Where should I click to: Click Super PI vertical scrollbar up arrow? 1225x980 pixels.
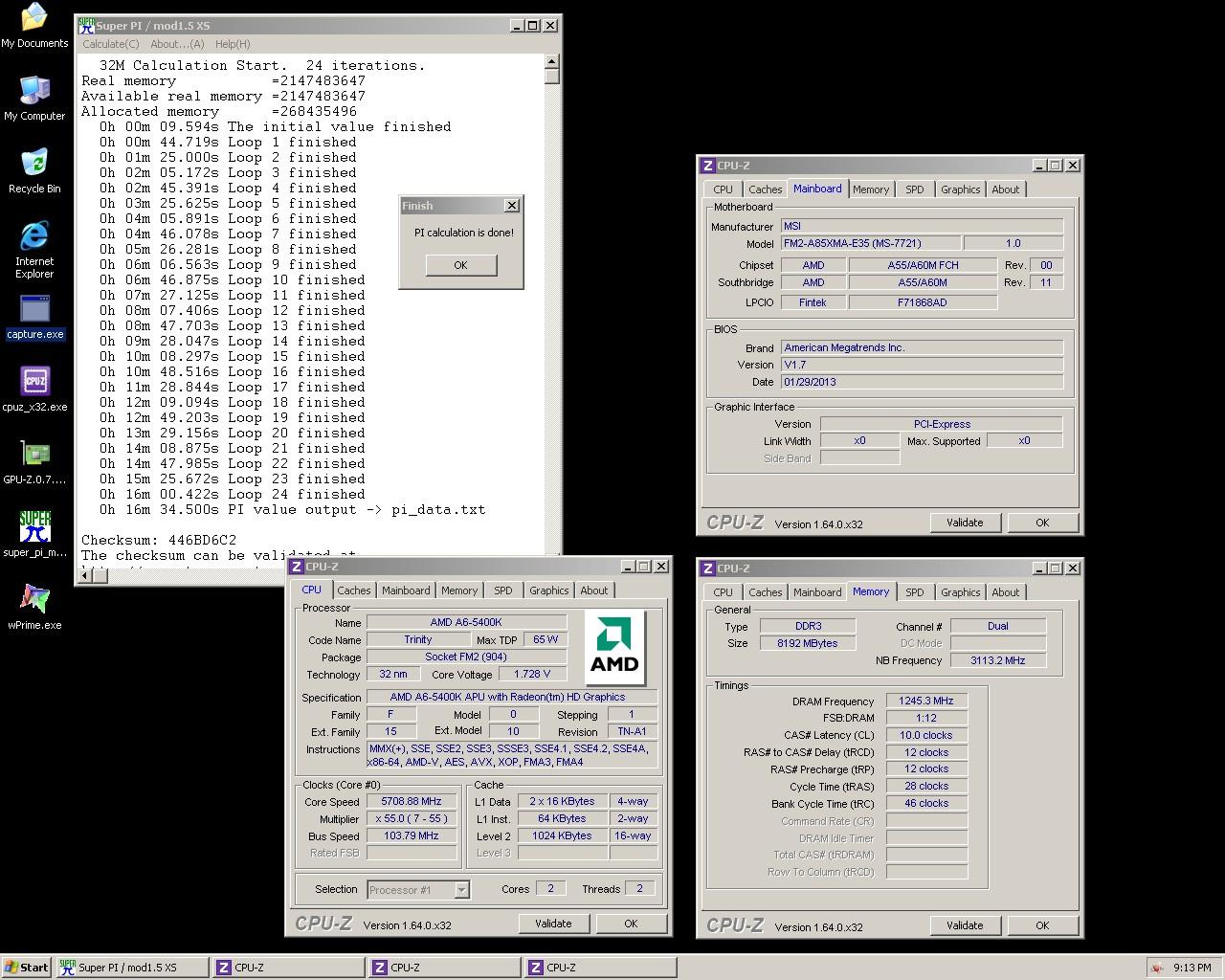552,62
